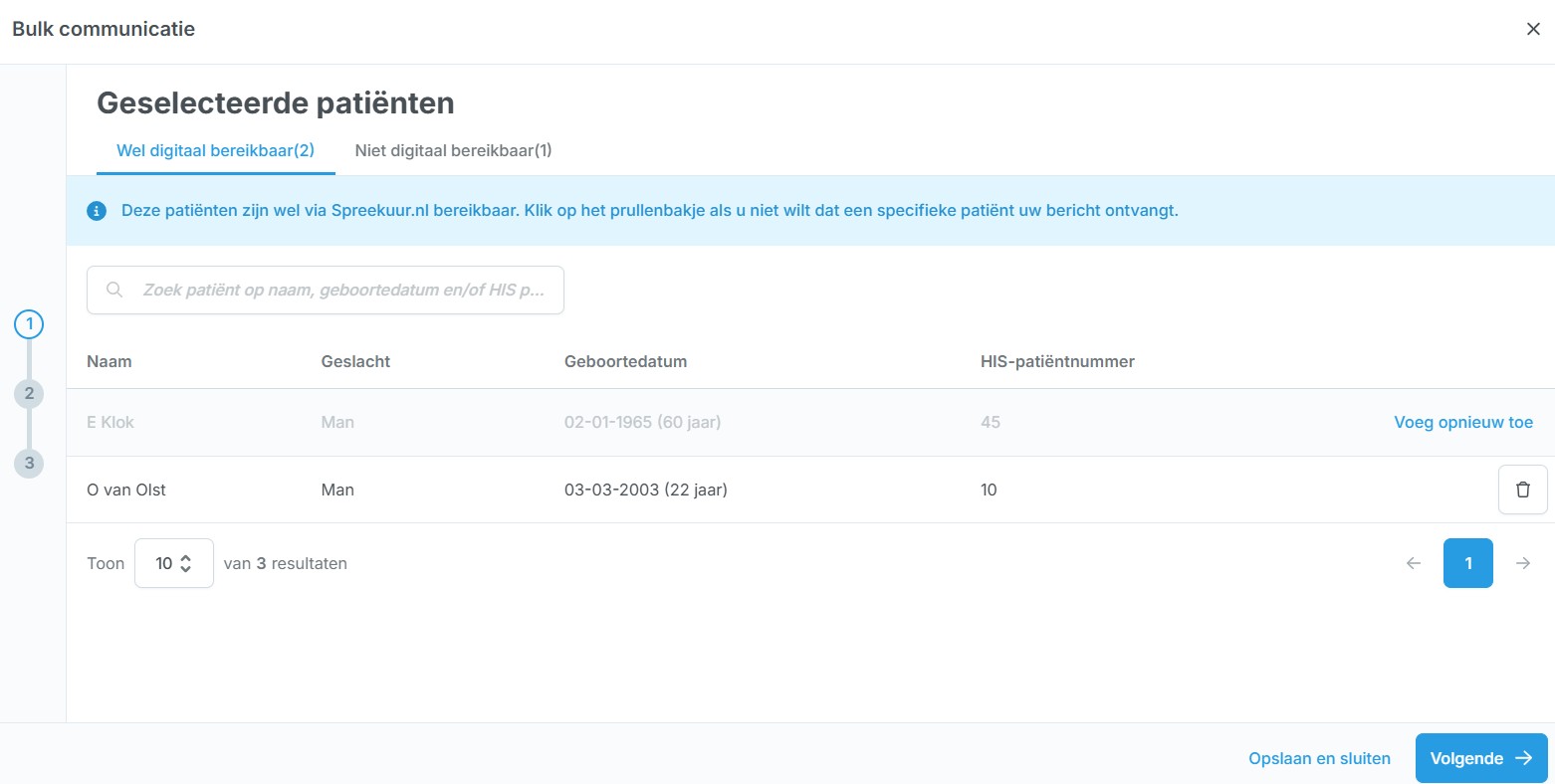Viewport: 1555px width, 784px height.
Task: Go to next page arrow
Action: coord(1523,563)
